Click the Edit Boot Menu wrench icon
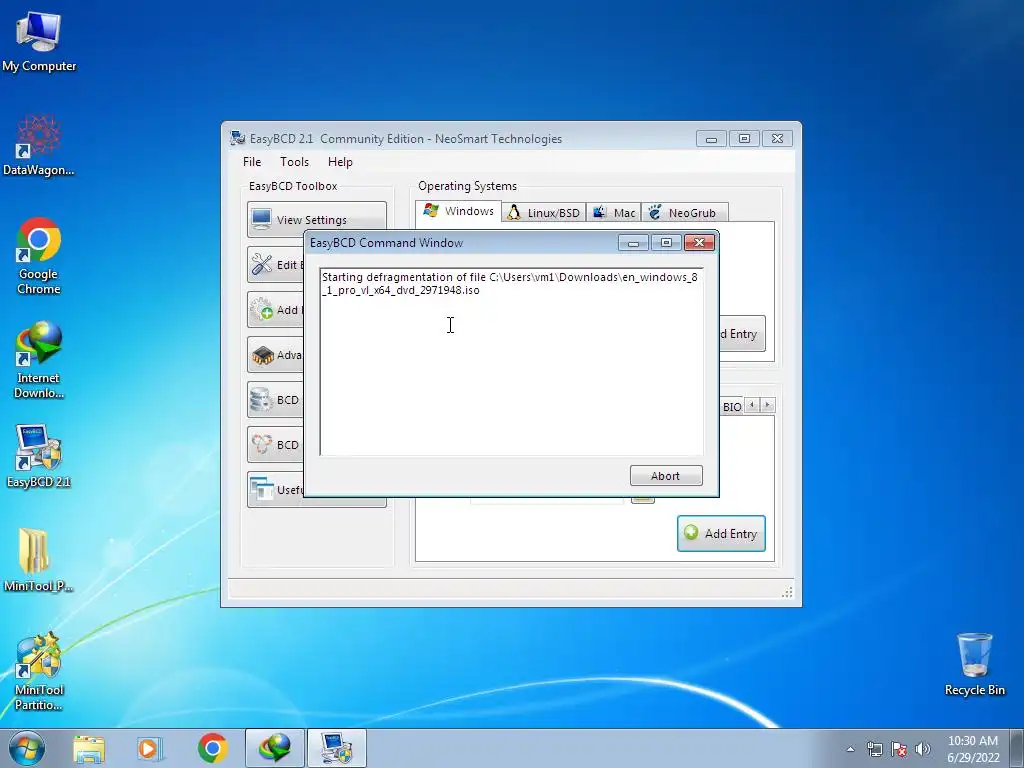 coord(262,264)
